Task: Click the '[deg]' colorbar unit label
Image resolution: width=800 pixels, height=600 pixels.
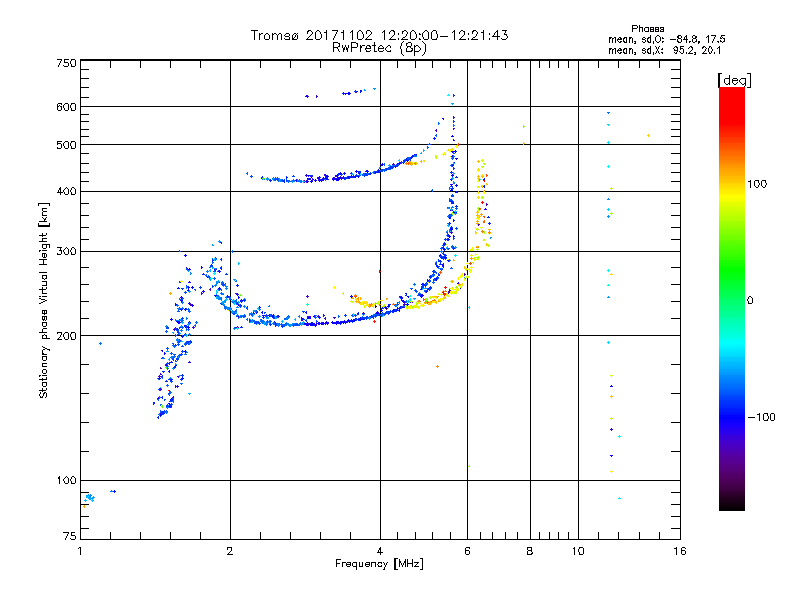Action: 734,80
